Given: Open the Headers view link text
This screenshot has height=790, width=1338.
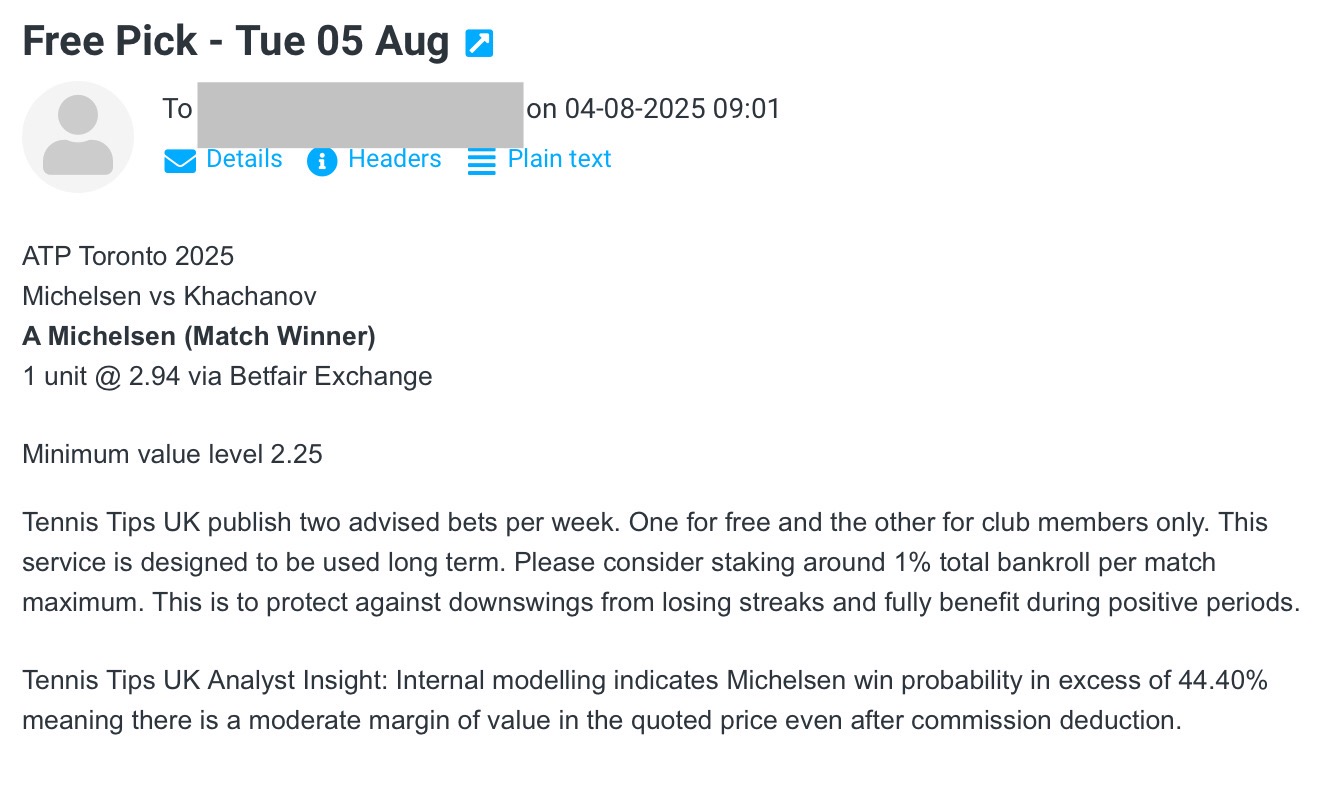Looking at the screenshot, I should coord(394,159).
